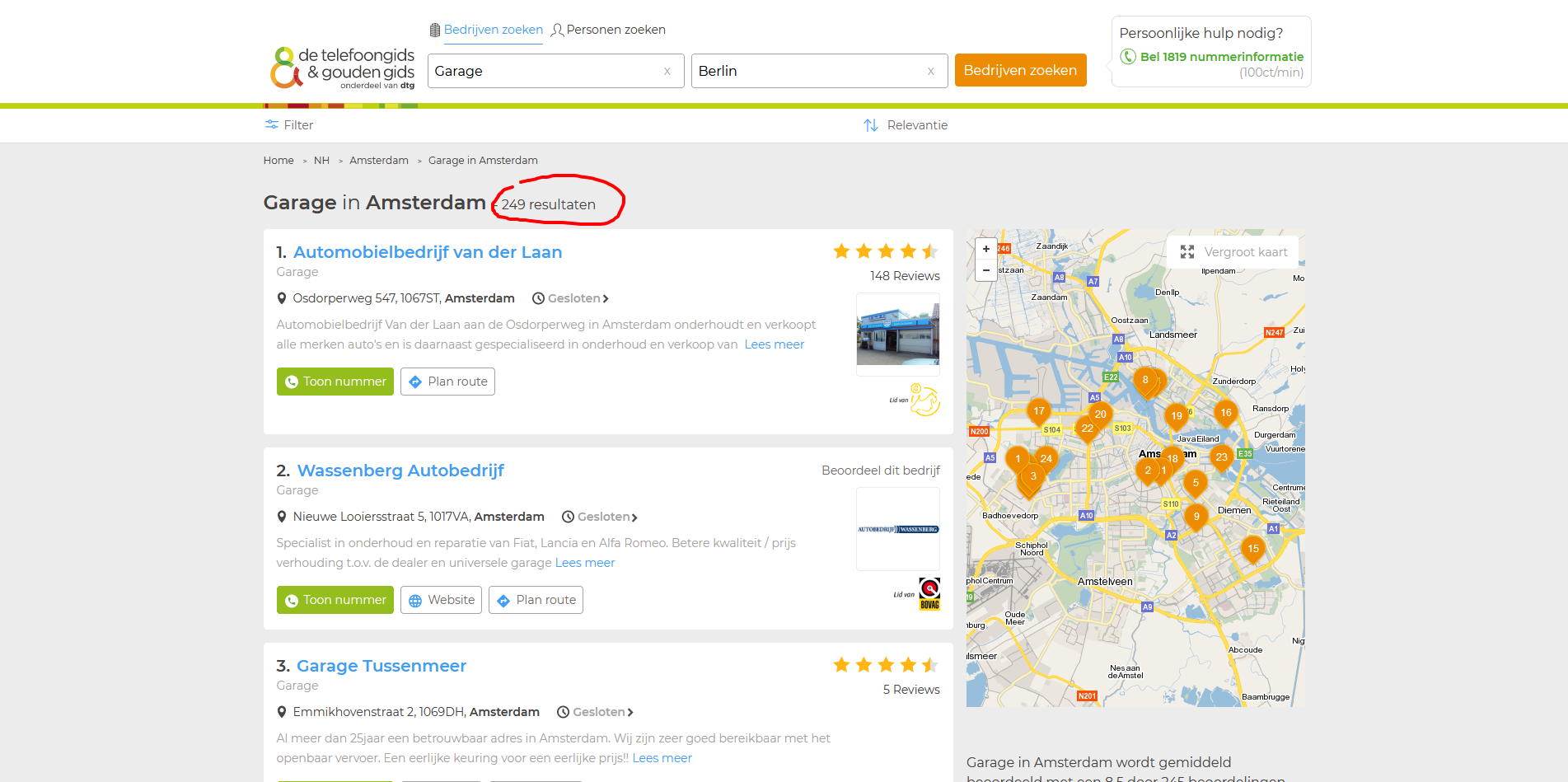The width and height of the screenshot is (1568, 782).
Task: Select map marker 24
Action: [x=1046, y=460]
